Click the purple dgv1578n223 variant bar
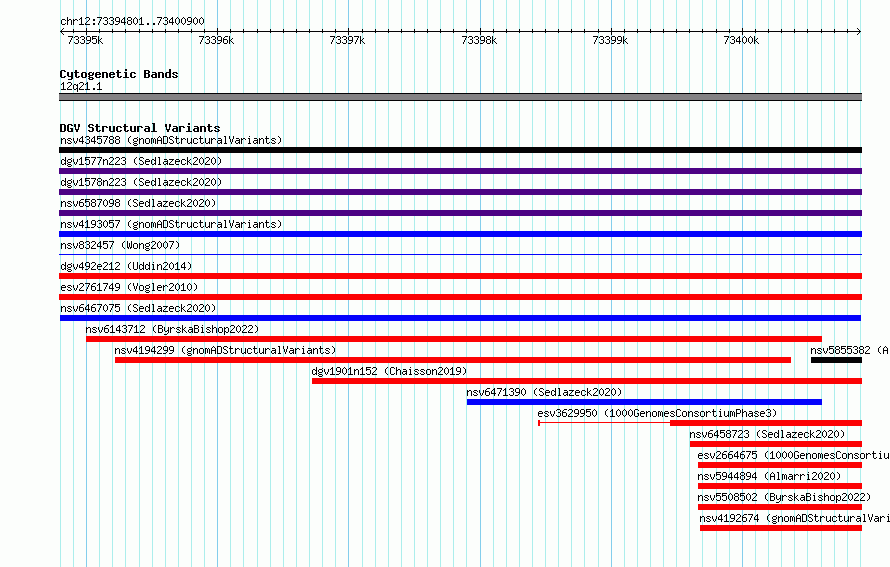 pyautogui.click(x=460, y=192)
